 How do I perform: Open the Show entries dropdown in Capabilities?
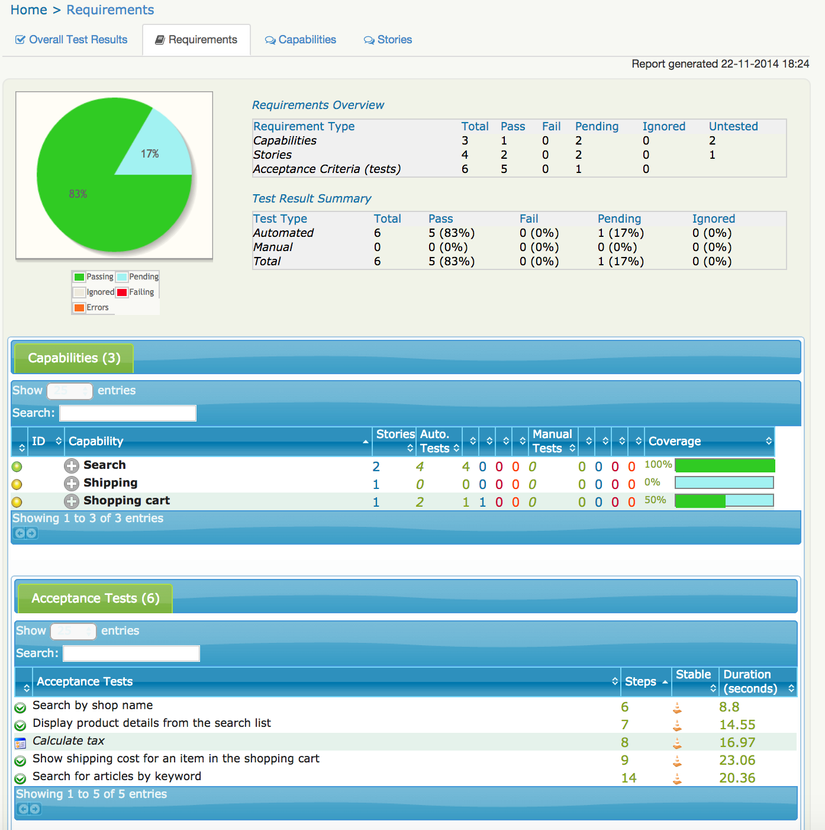coord(70,391)
